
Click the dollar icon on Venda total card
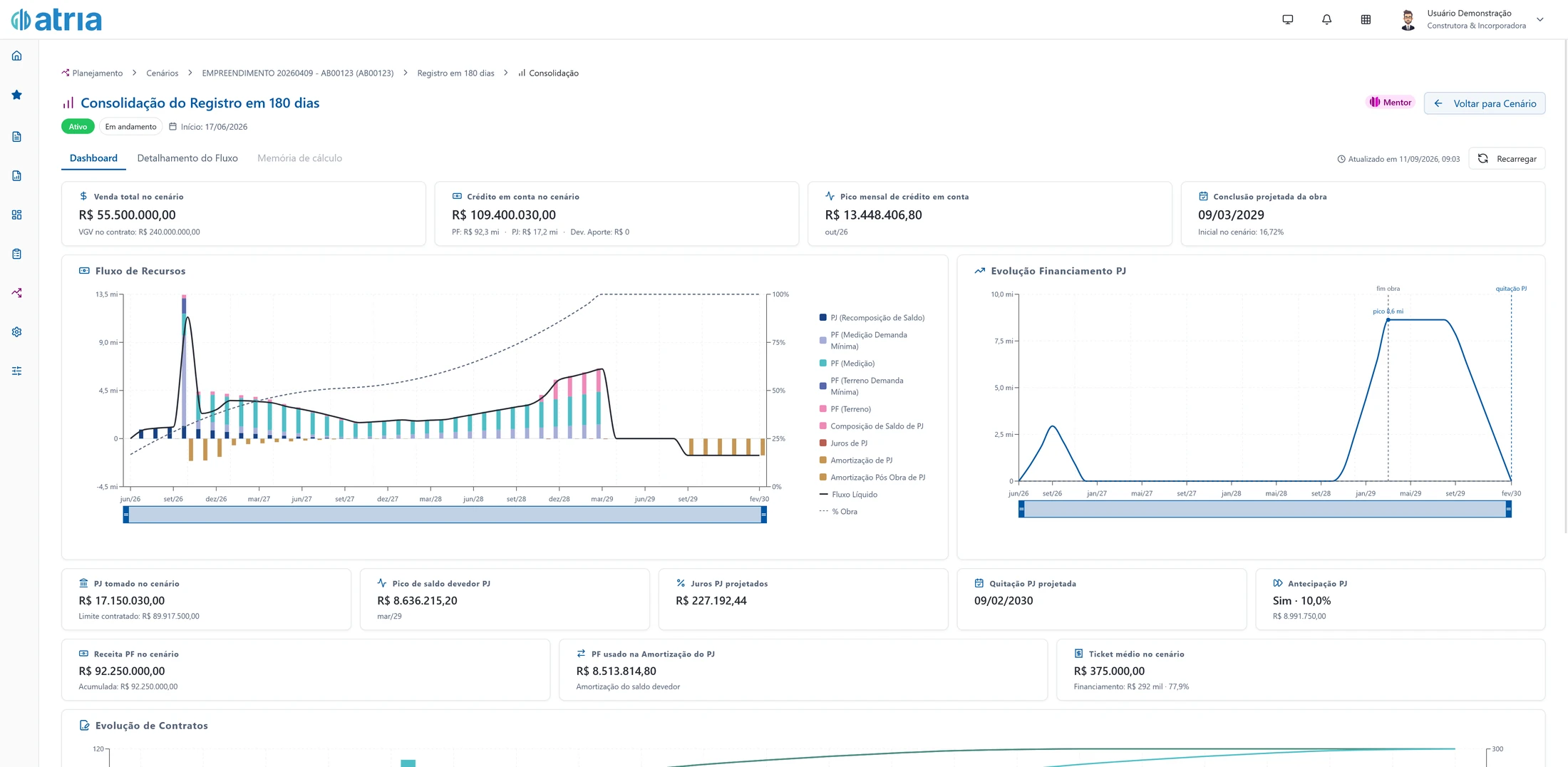[83, 196]
